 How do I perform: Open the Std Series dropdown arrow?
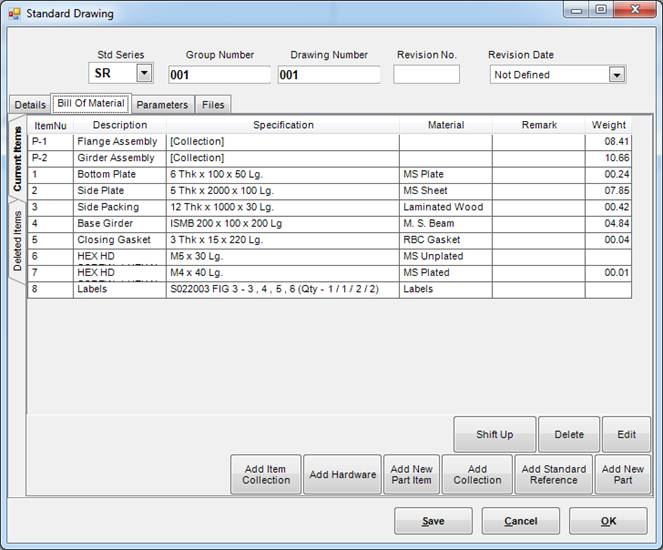click(x=144, y=74)
